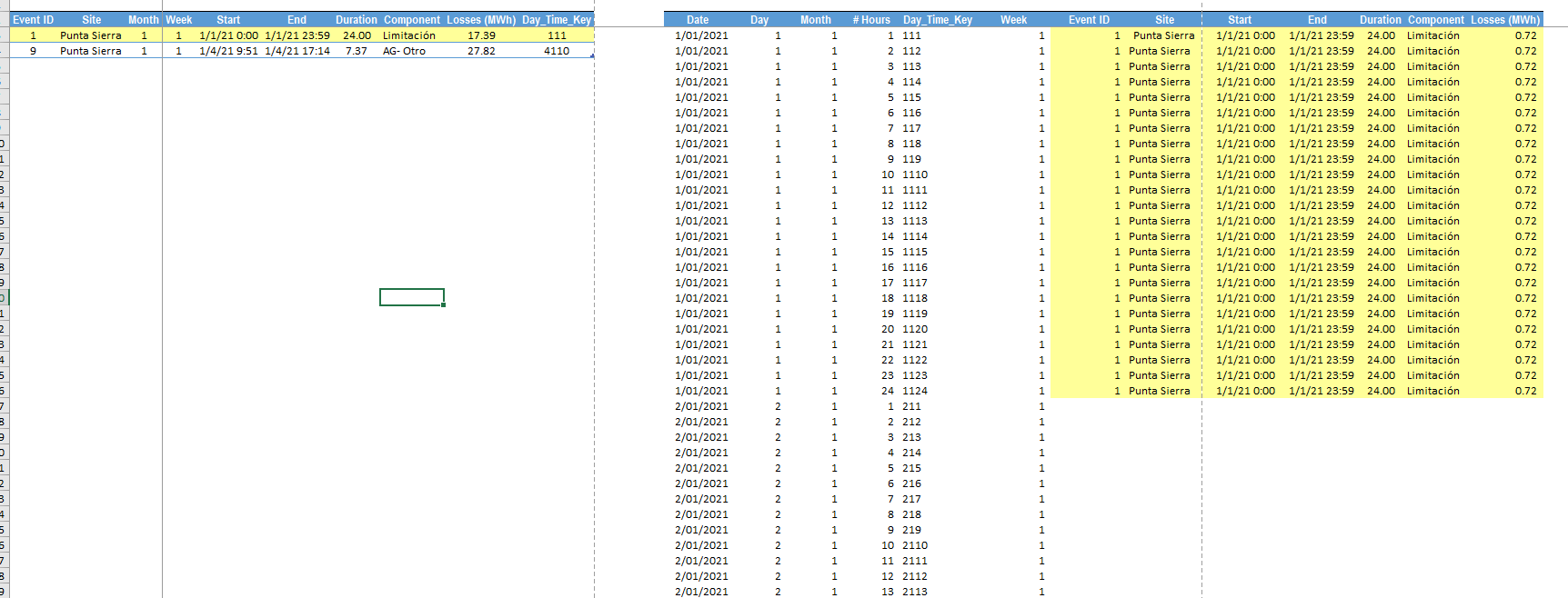
Task: Click the # Hours column header
Action: click(871, 20)
